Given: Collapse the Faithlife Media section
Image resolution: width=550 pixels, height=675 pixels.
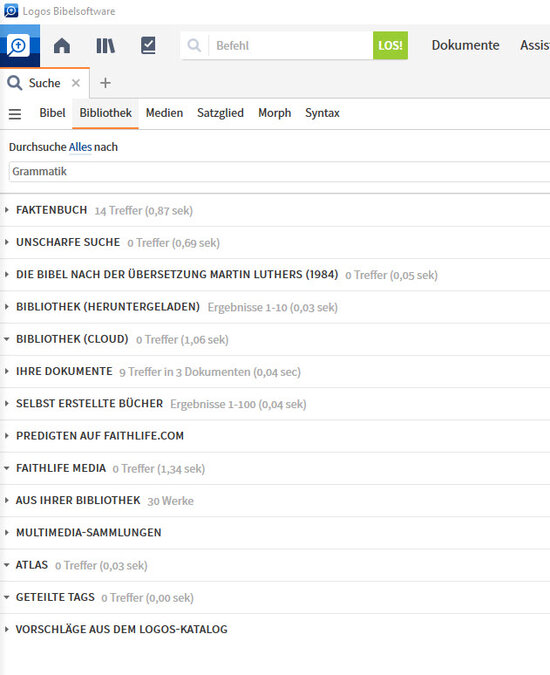Looking at the screenshot, I should click(6, 468).
